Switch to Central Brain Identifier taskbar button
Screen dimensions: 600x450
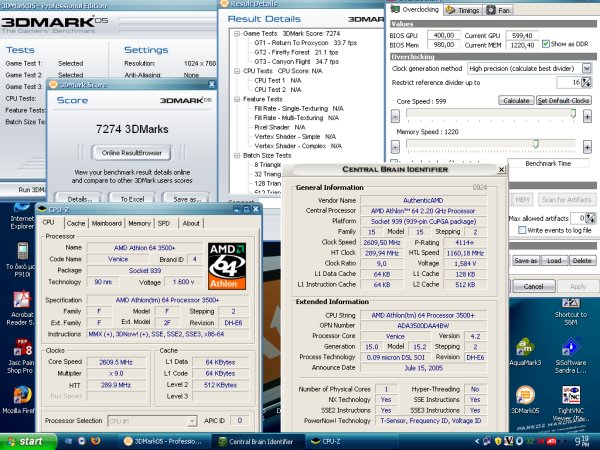click(256, 441)
